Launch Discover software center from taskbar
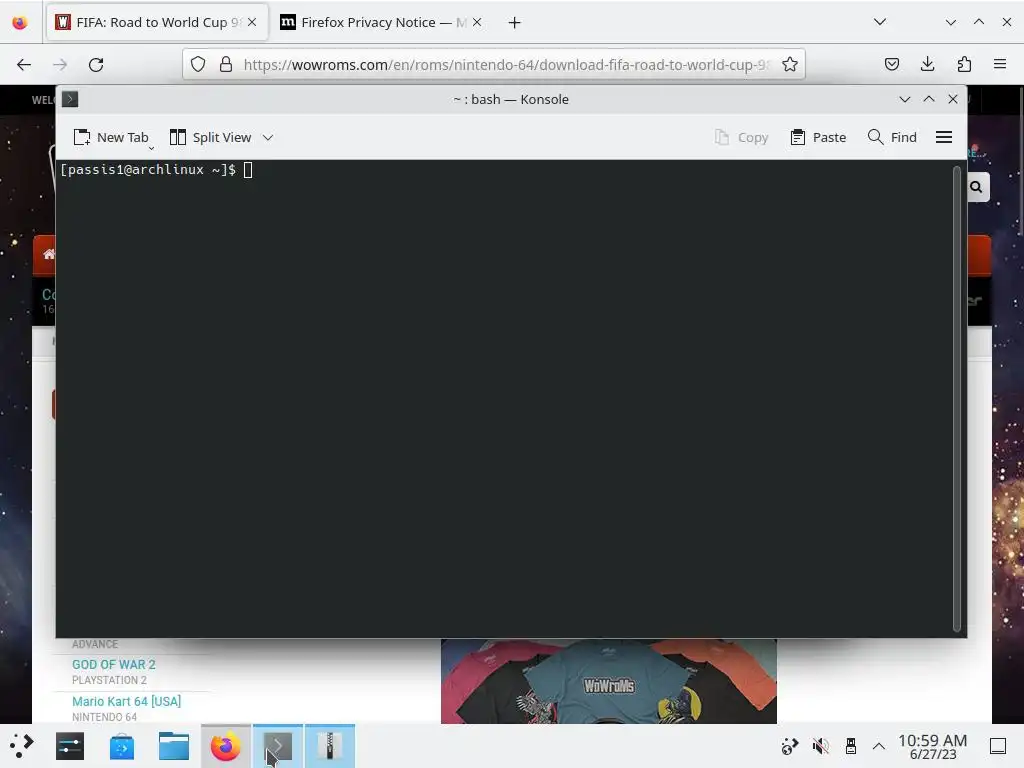The width and height of the screenshot is (1024, 768). click(x=121, y=746)
